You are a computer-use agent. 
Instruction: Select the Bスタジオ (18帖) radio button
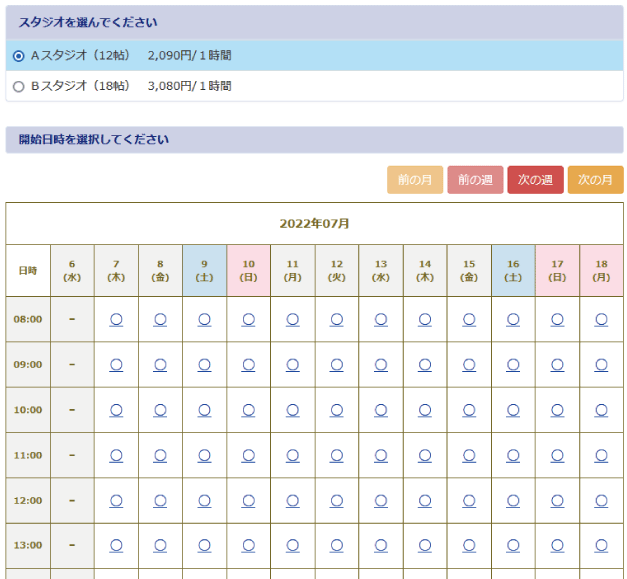pyautogui.click(x=19, y=86)
